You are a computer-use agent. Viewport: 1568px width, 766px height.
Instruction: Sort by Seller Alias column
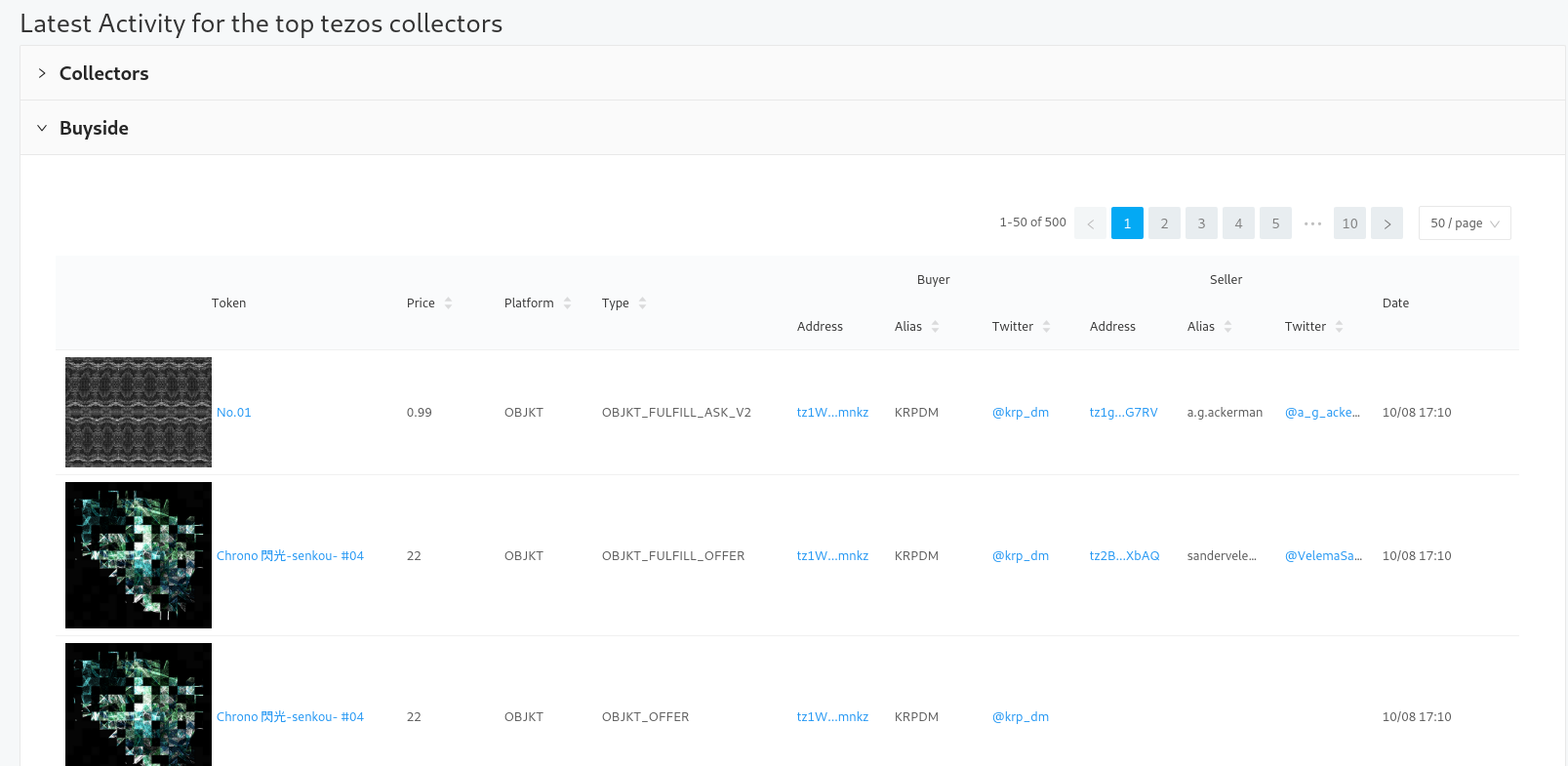click(1209, 327)
